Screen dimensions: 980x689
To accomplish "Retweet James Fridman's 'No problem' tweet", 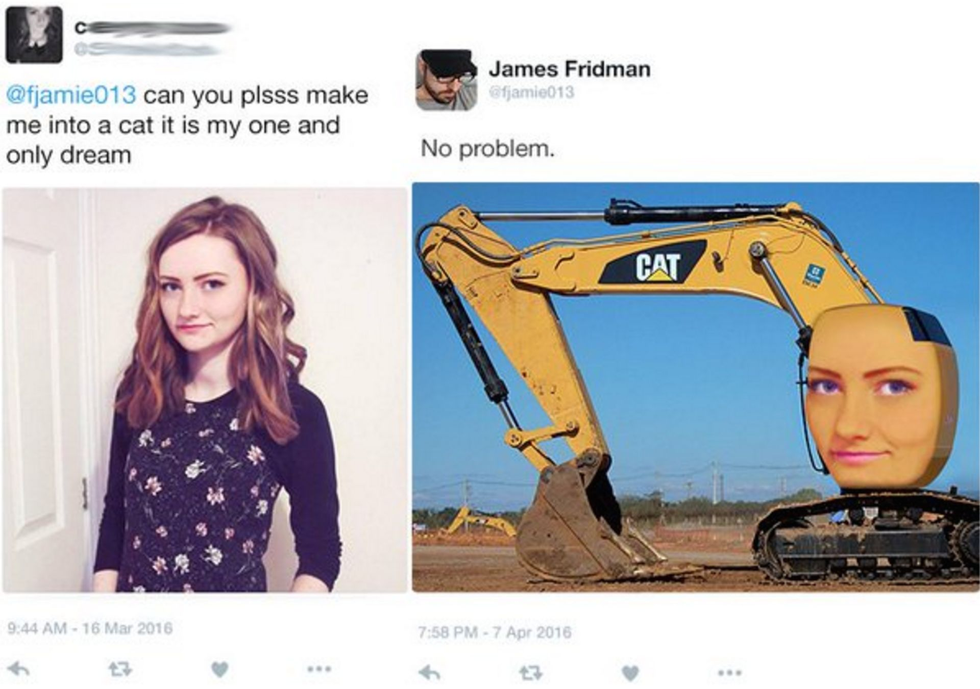I will coord(531,673).
